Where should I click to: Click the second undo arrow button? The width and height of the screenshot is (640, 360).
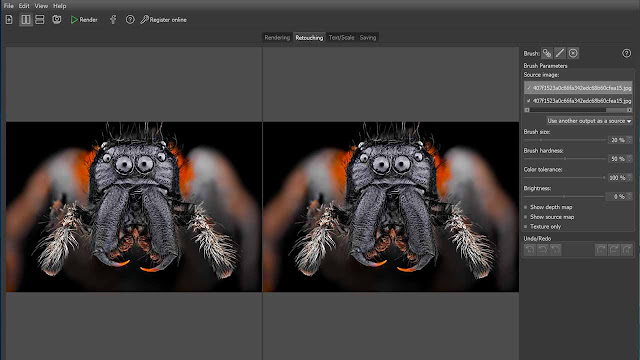[543, 250]
